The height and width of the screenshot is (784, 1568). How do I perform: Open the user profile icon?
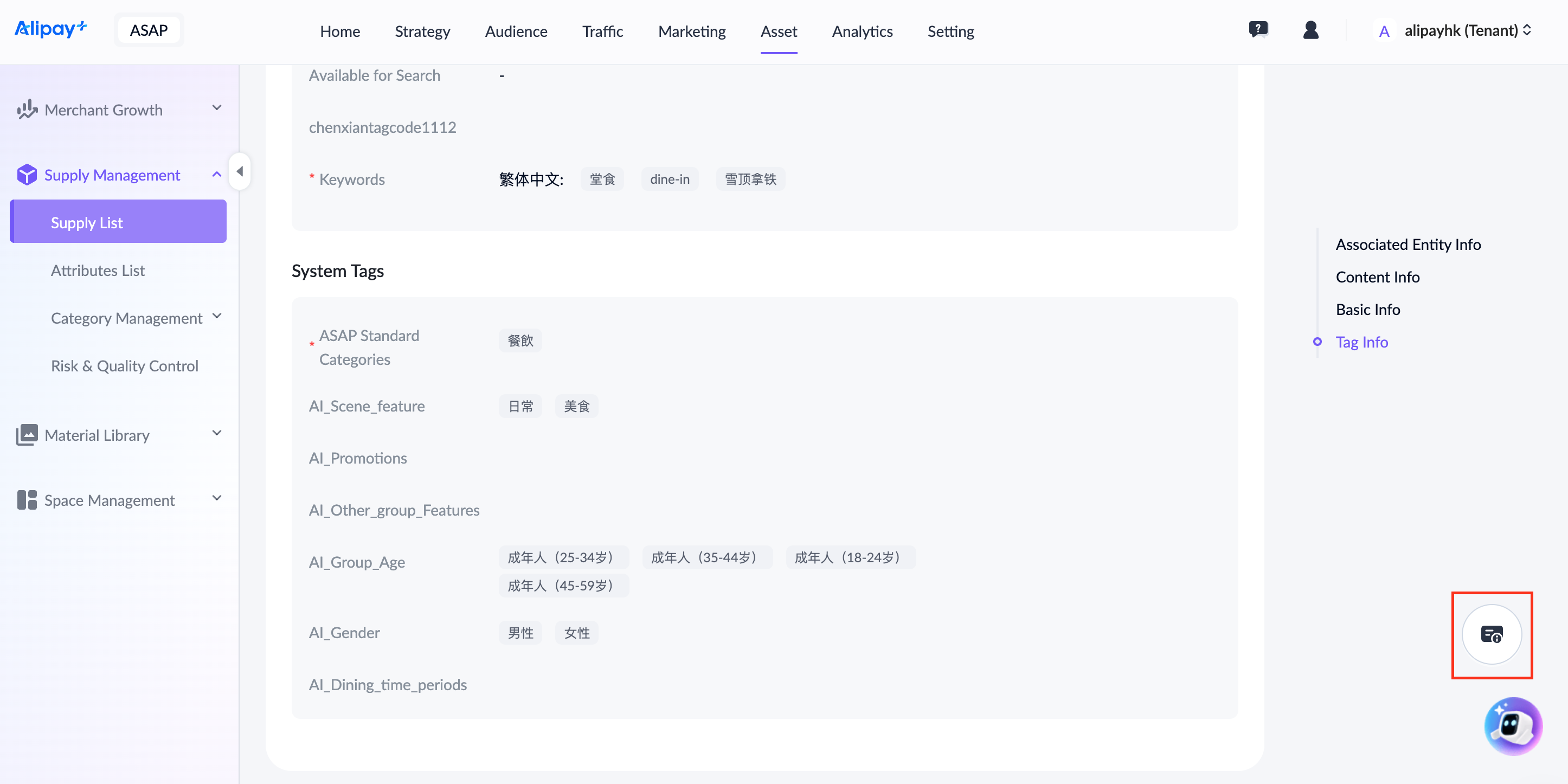coord(1310,30)
